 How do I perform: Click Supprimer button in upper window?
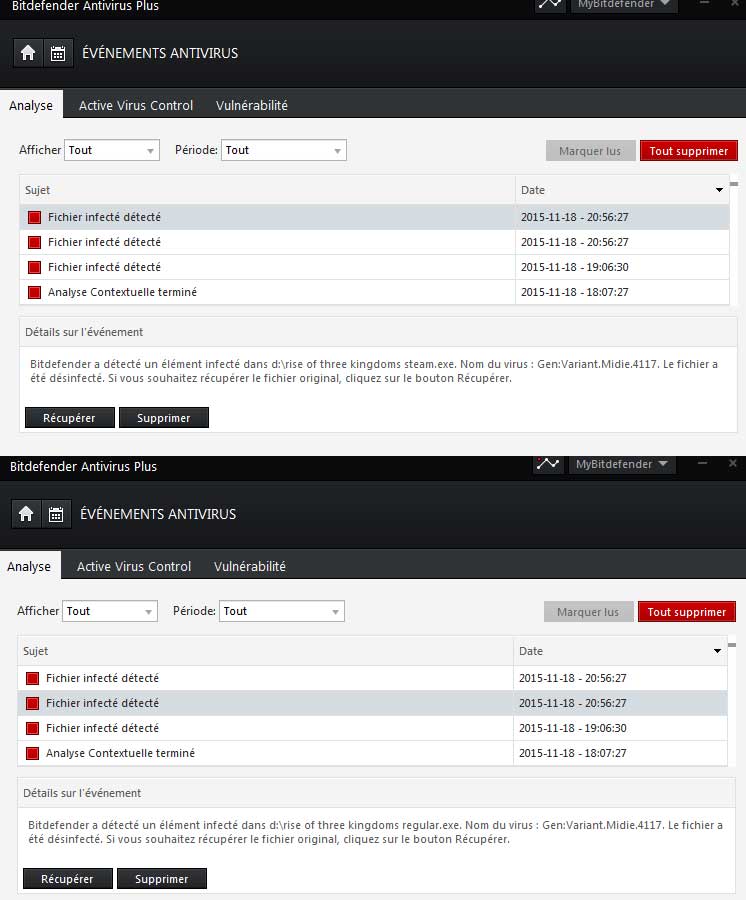[x=164, y=417]
